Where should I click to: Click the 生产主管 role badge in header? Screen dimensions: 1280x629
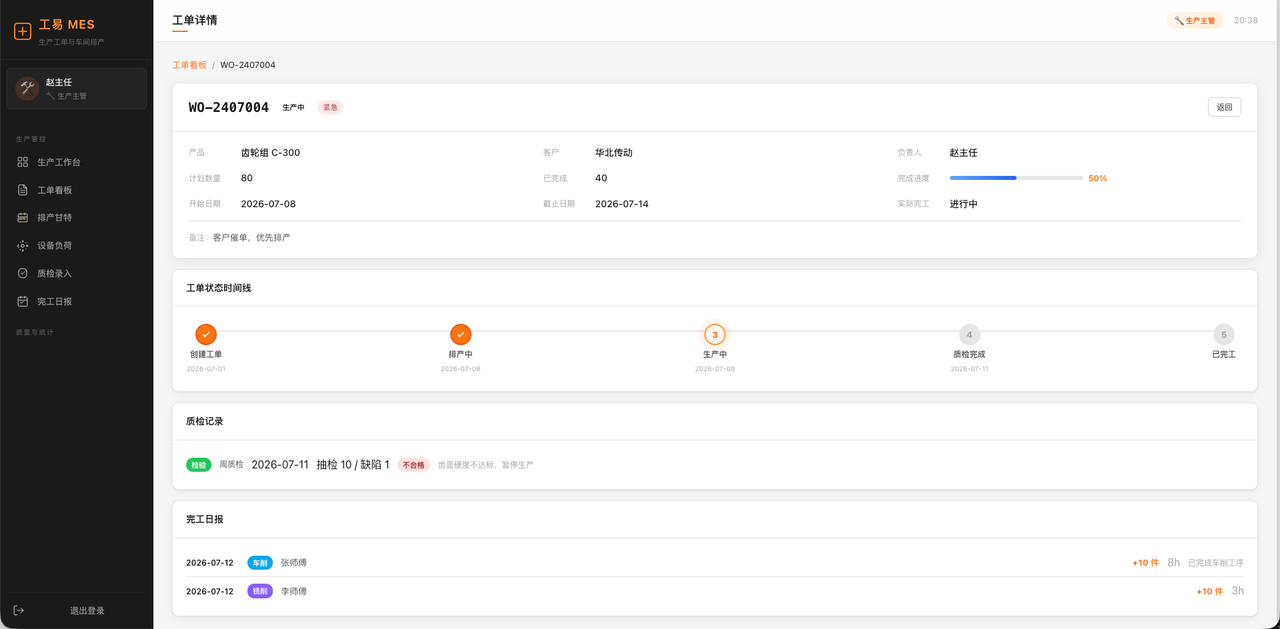(x=1194, y=20)
